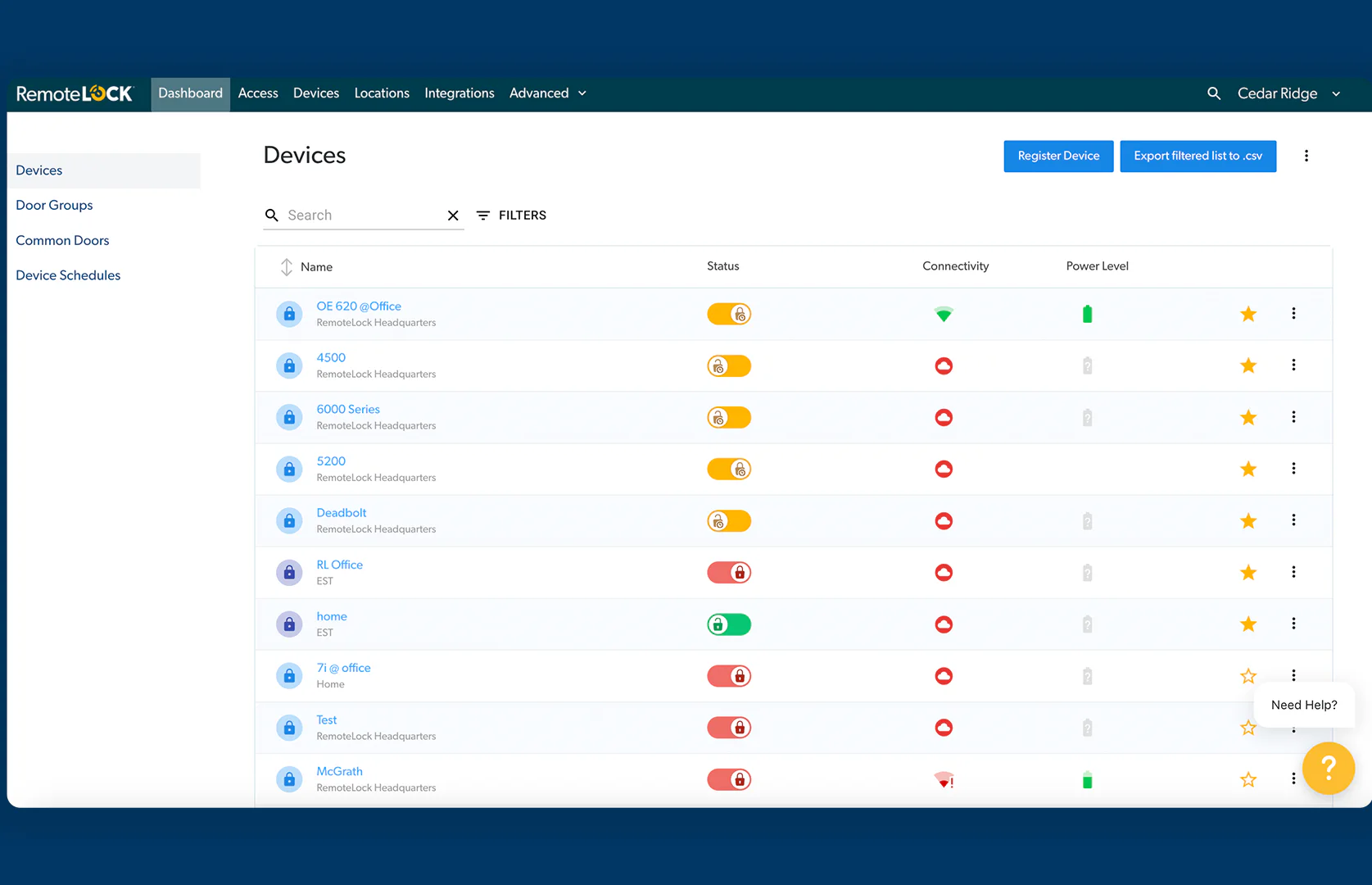Select Door Groups in the sidebar
The height and width of the screenshot is (885, 1372).
point(54,206)
